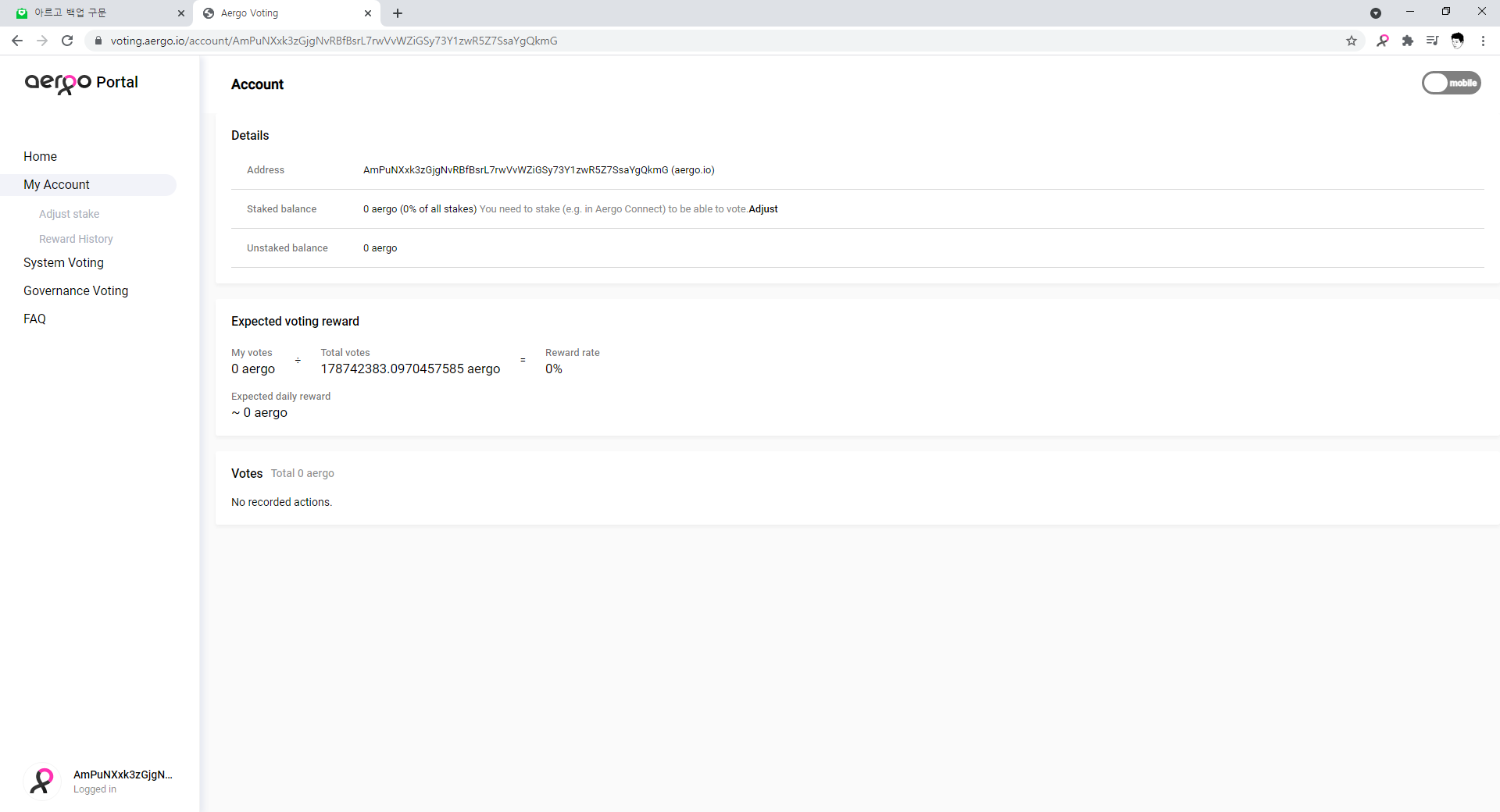Viewport: 1500px width, 812px height.
Task: Click the Unstaked balance 0 aergo value
Action: [380, 248]
